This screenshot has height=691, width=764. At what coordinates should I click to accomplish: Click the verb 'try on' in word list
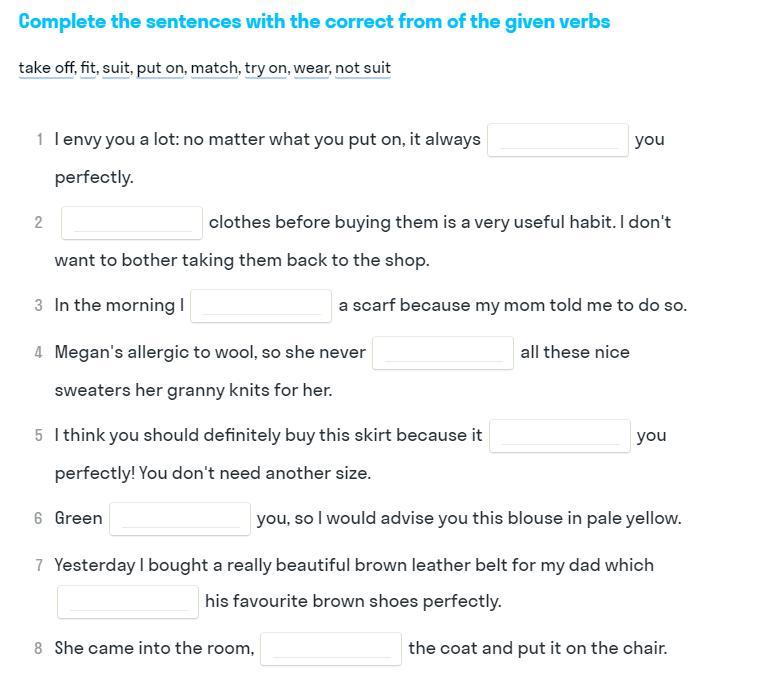click(266, 68)
